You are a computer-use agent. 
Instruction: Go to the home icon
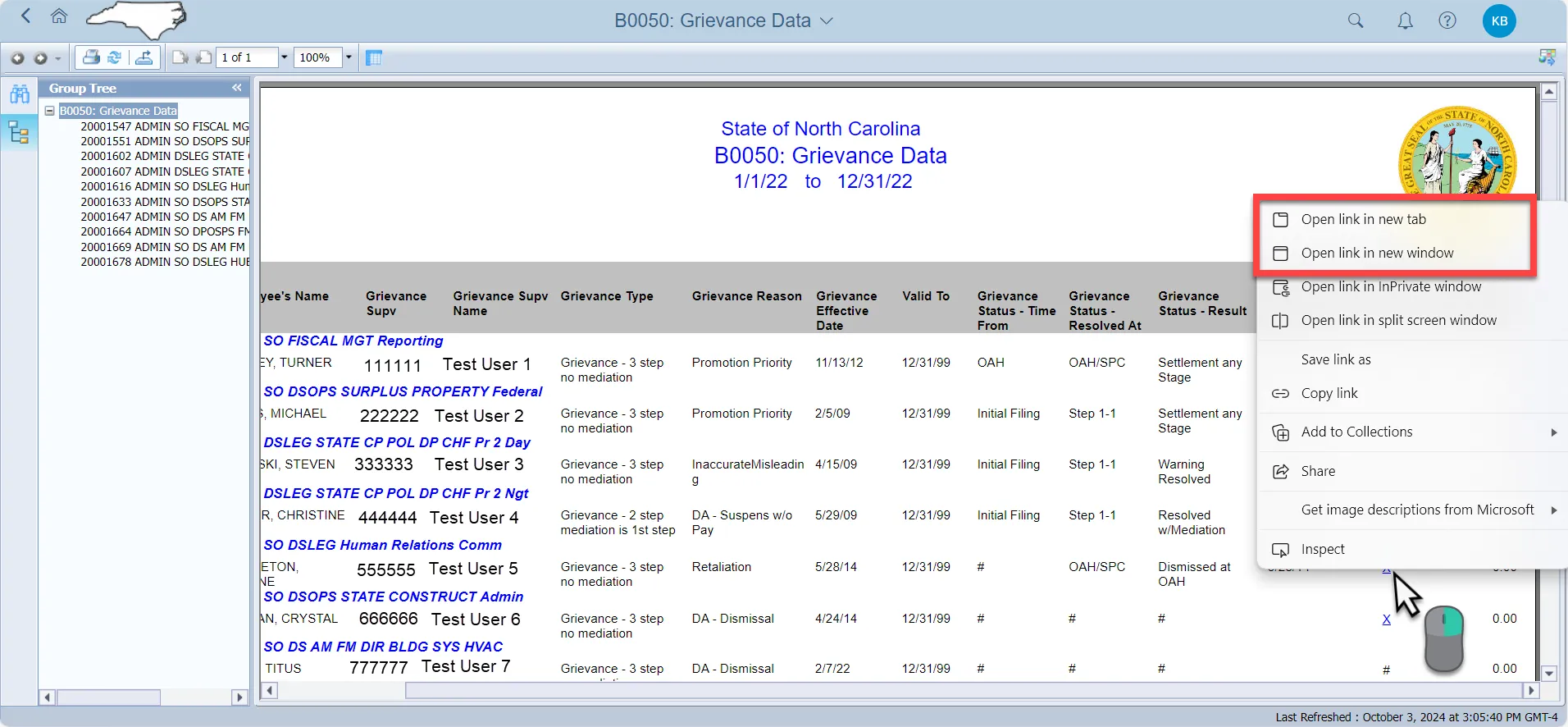click(x=59, y=16)
